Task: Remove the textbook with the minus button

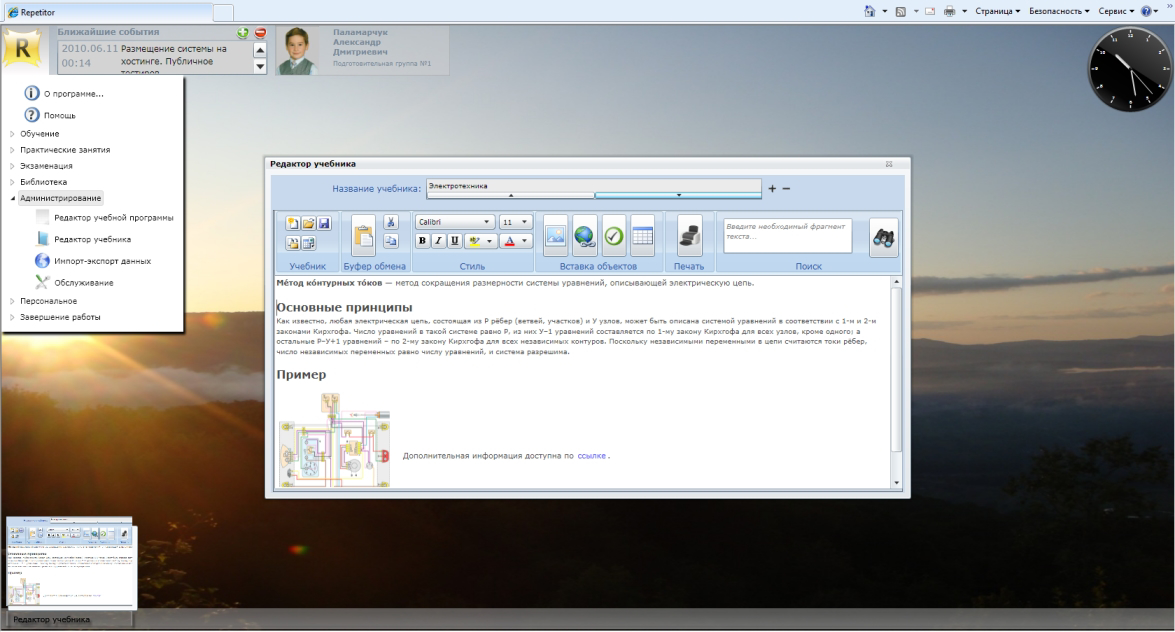Action: (x=786, y=189)
